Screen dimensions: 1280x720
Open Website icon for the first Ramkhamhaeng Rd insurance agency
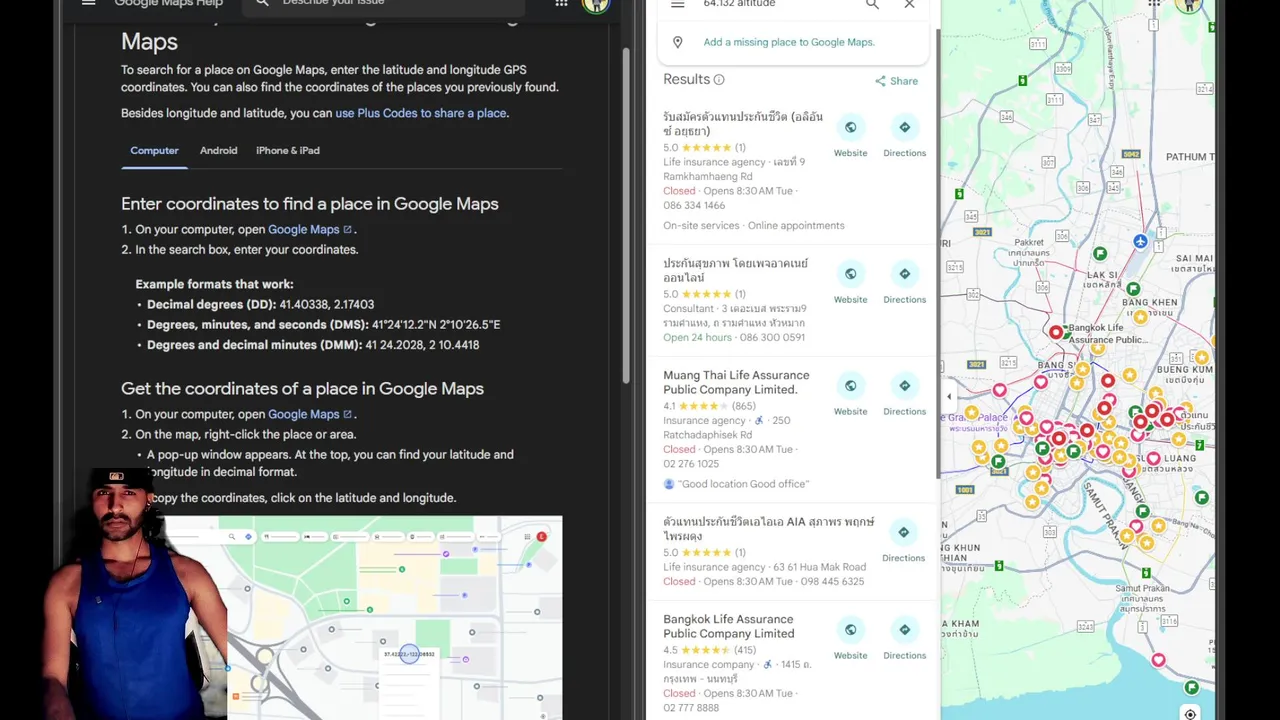(x=851, y=128)
